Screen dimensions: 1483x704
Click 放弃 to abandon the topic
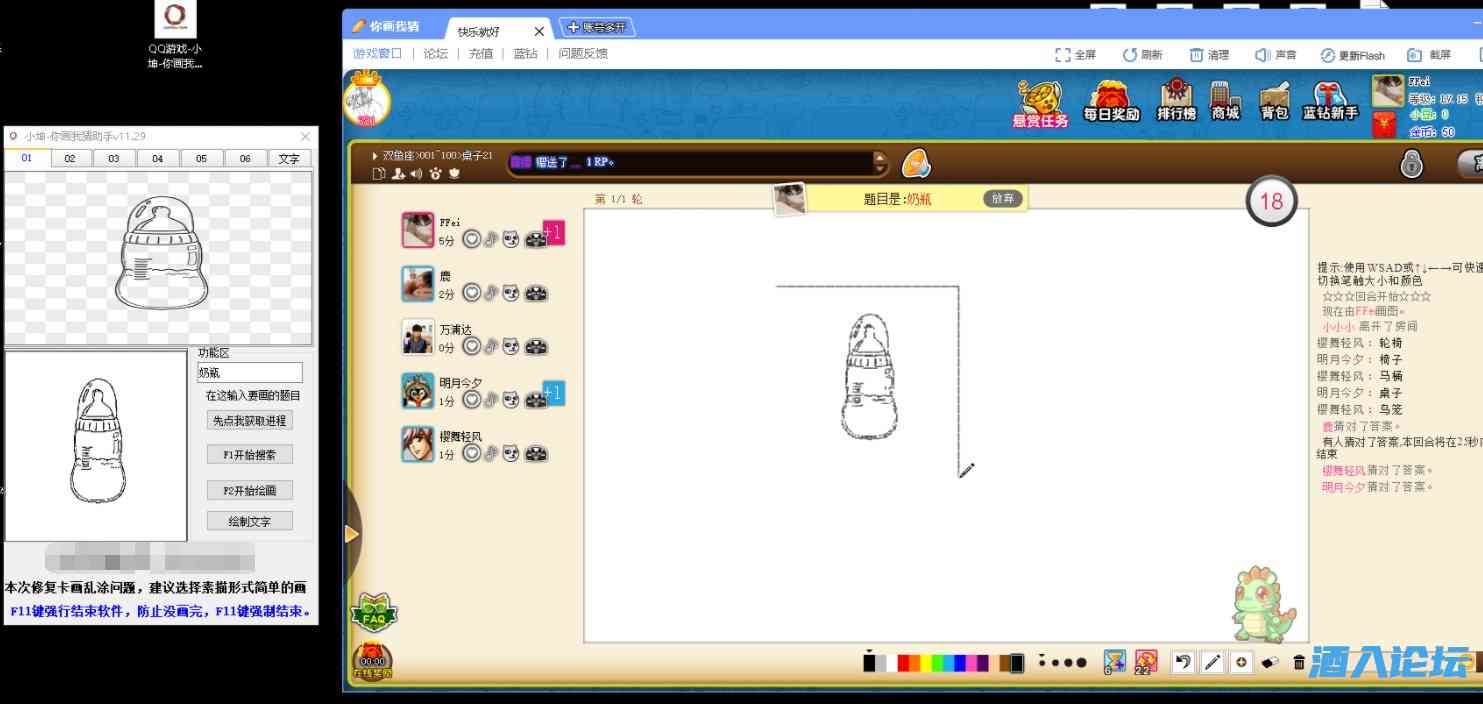click(1001, 198)
